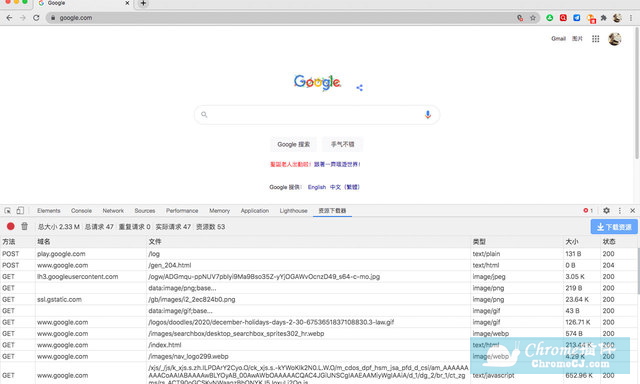Image resolution: width=640 pixels, height=384 pixels.
Task: Start voice search with the microphone
Action: click(427, 115)
